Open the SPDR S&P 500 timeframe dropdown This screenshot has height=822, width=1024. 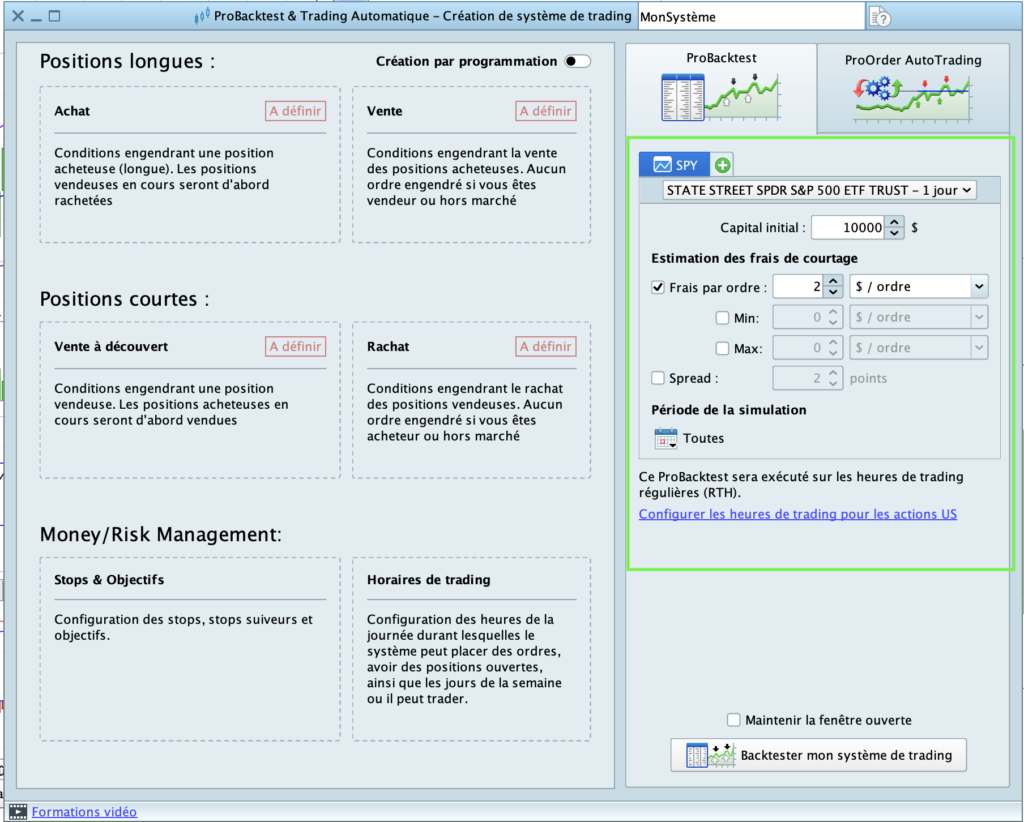(x=819, y=190)
